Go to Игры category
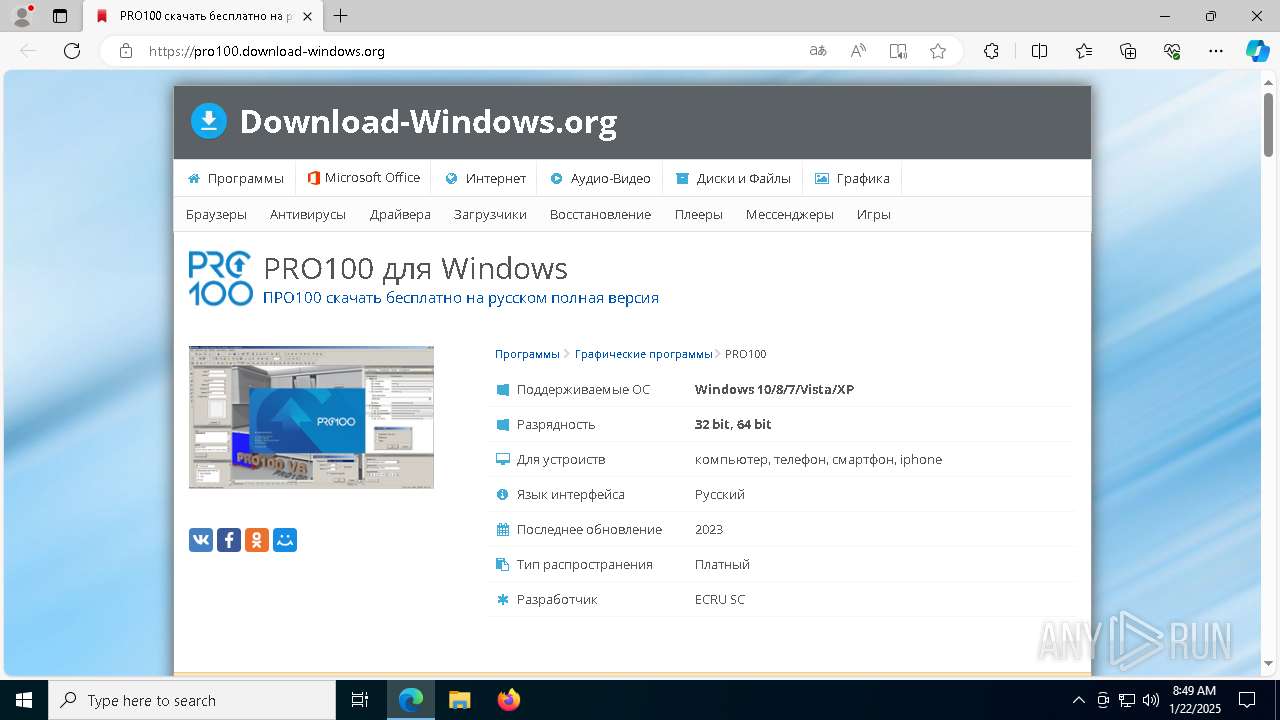The height and width of the screenshot is (720, 1280). tap(873, 214)
